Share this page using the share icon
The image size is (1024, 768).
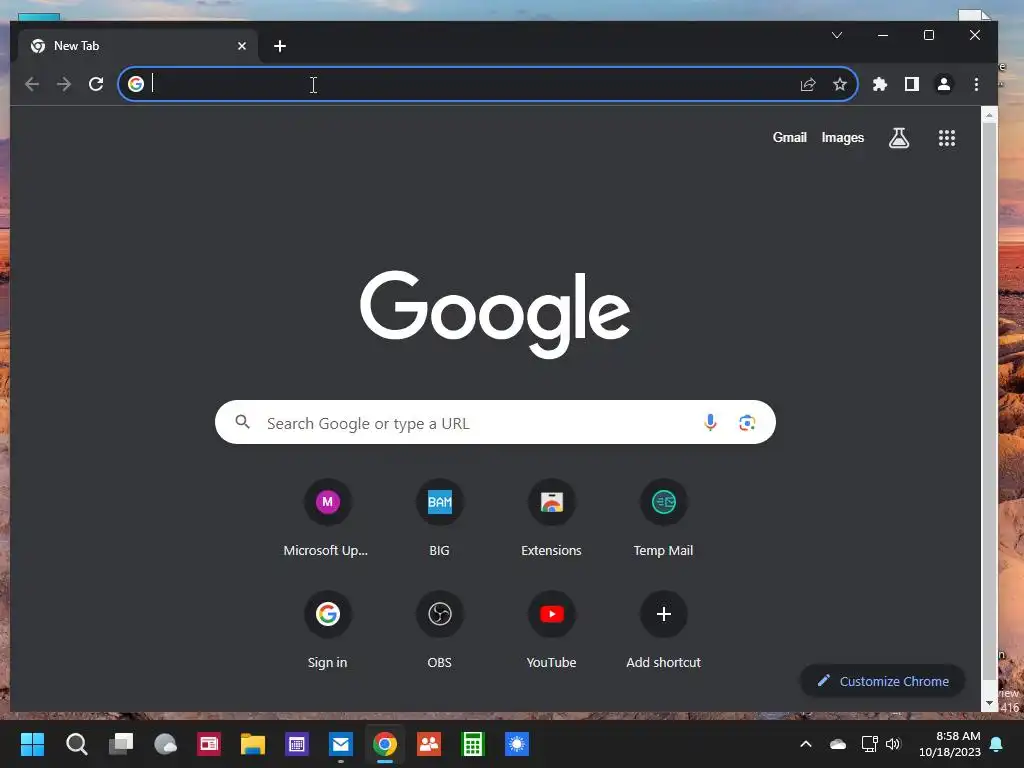808,84
